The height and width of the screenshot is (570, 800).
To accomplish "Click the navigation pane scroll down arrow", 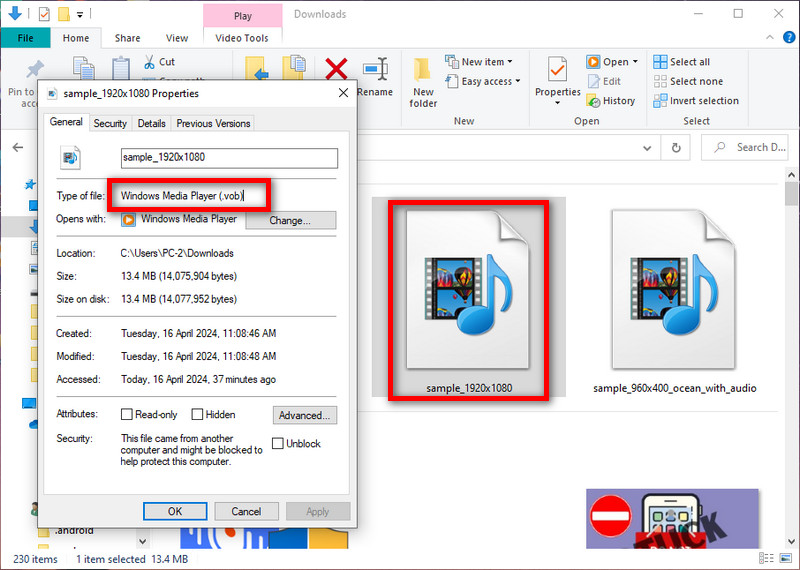I will (142, 541).
